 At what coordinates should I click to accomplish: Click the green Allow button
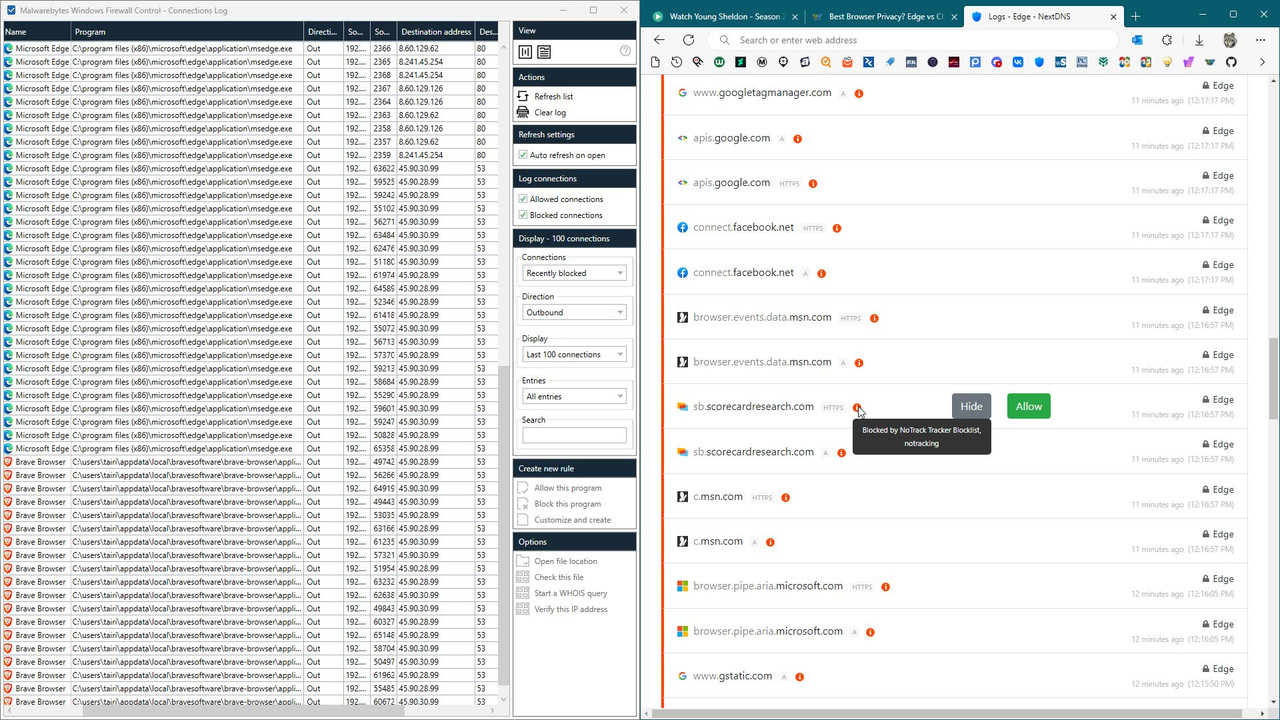(1028, 406)
